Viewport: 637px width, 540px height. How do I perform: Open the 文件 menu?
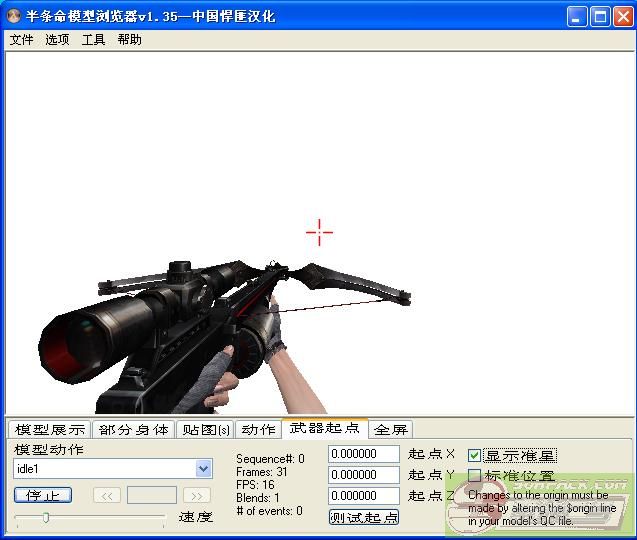(21, 40)
